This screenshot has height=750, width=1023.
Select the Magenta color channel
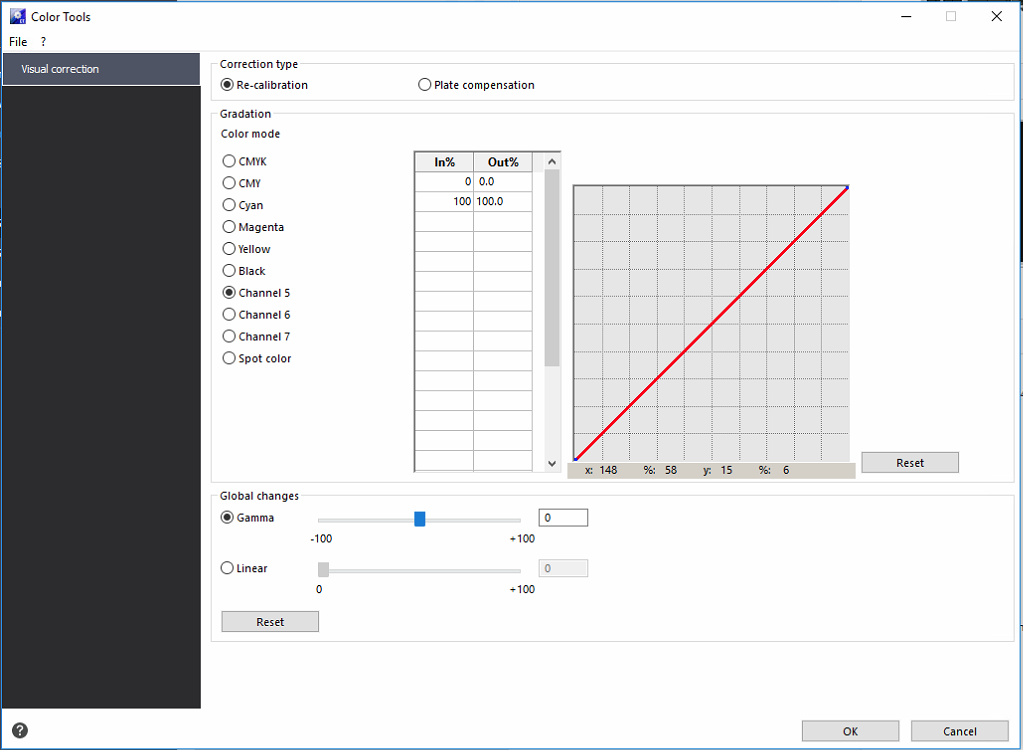coord(229,227)
